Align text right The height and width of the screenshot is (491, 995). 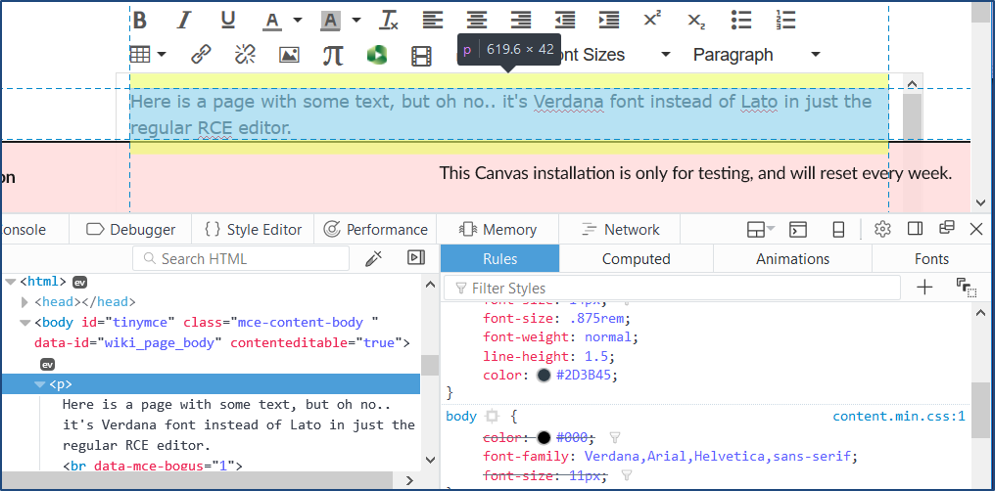click(521, 20)
